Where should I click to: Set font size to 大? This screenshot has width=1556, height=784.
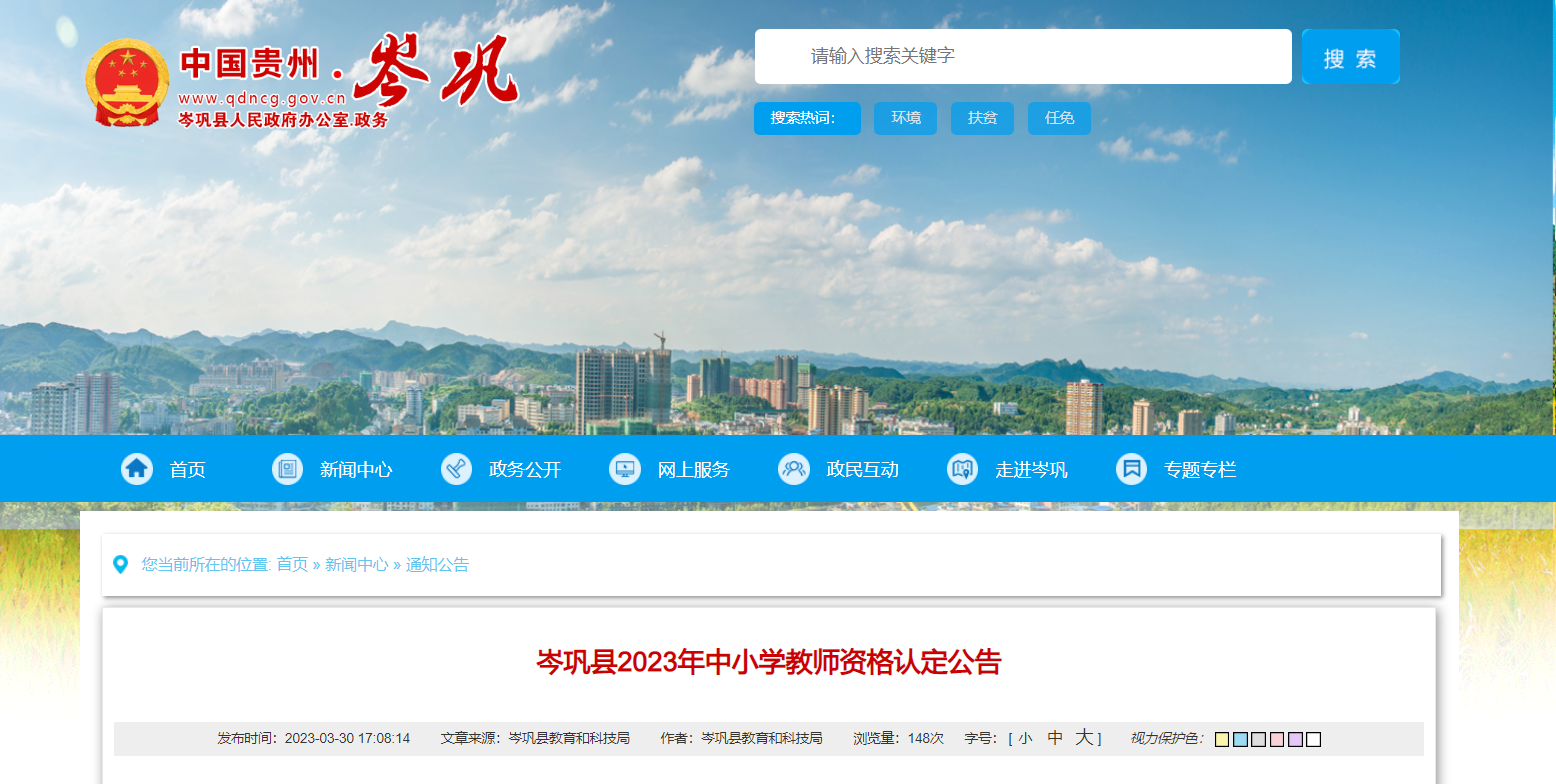click(x=1085, y=739)
